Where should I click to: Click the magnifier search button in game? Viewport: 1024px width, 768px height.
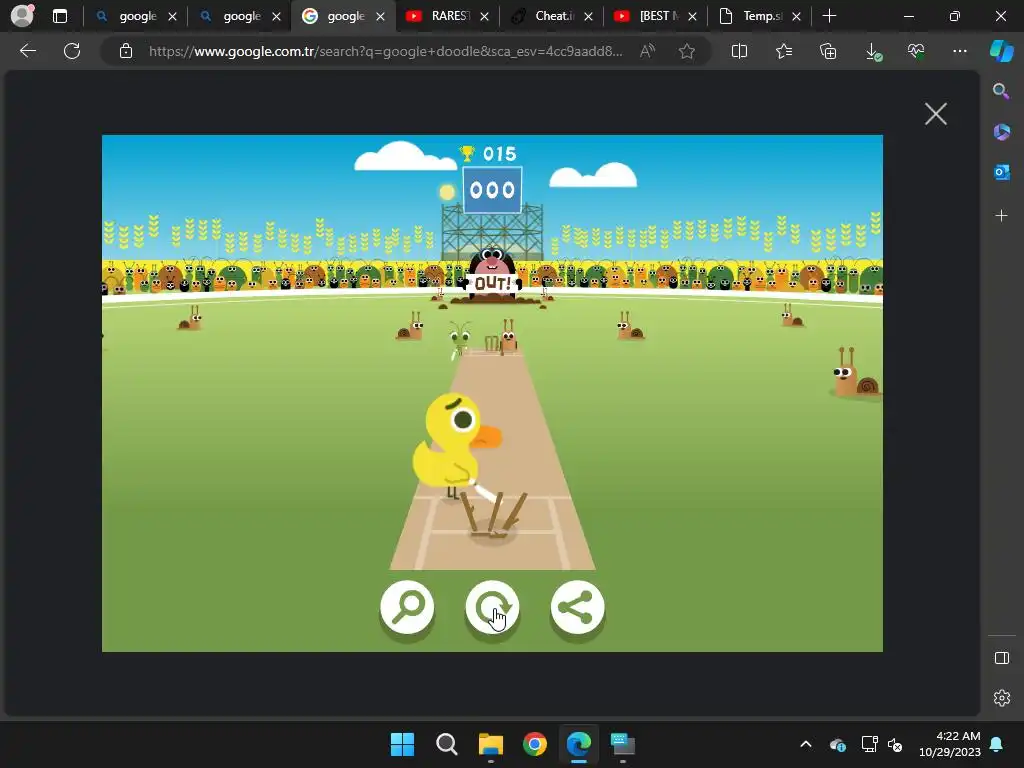pyautogui.click(x=407, y=607)
